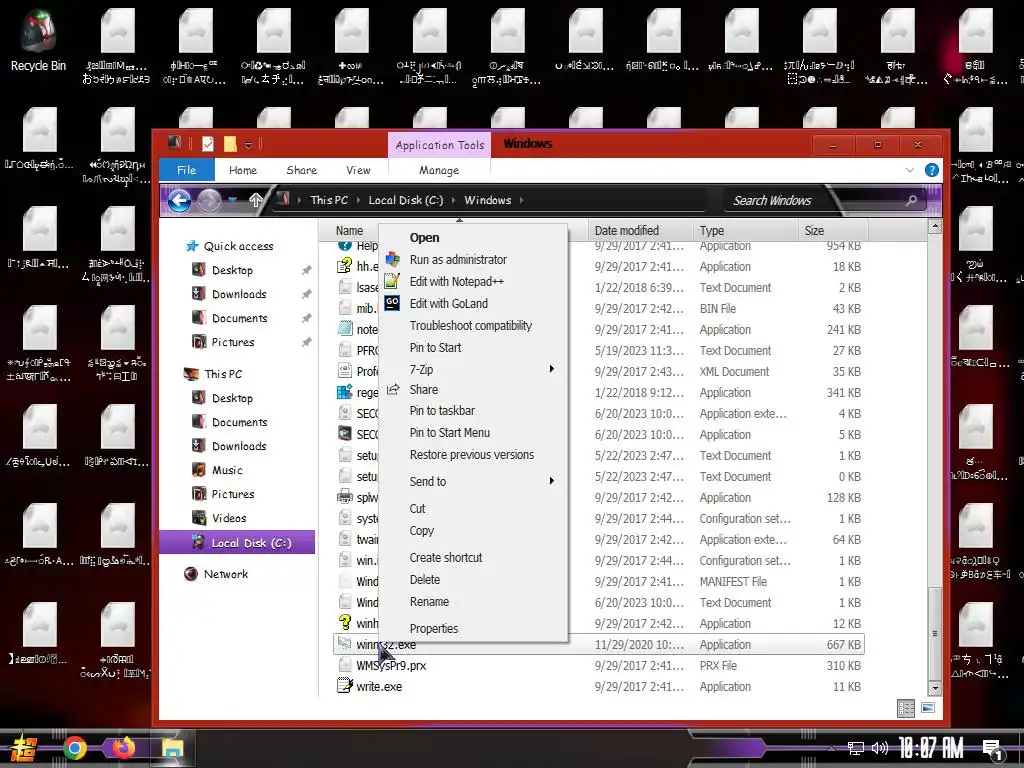Click the Notepad++ icon in context menu
The height and width of the screenshot is (768, 1024).
[392, 281]
